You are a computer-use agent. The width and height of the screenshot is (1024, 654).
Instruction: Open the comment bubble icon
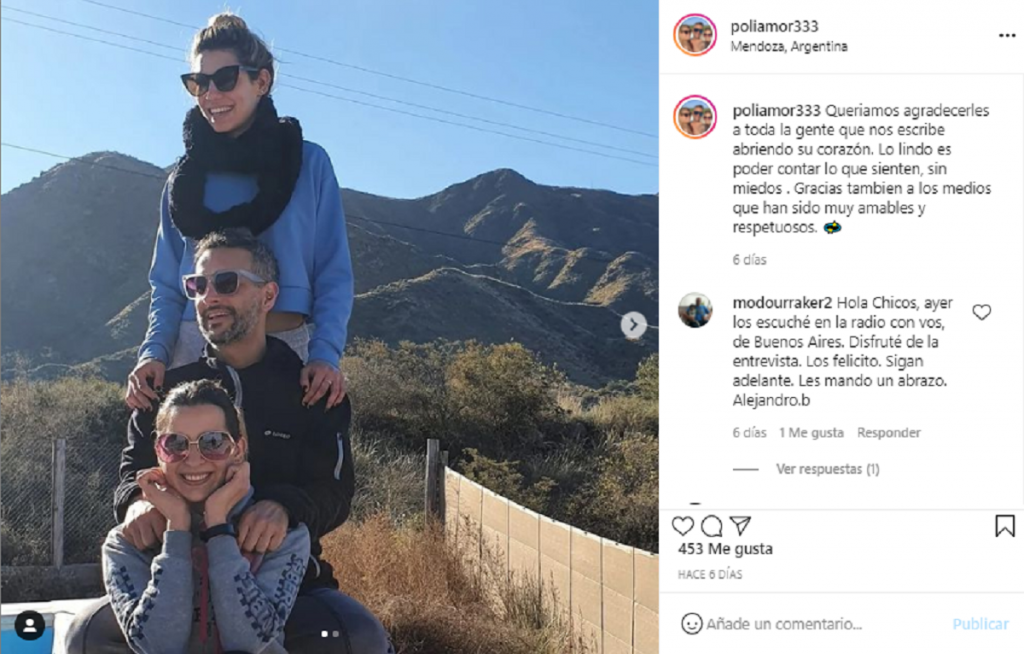[711, 526]
